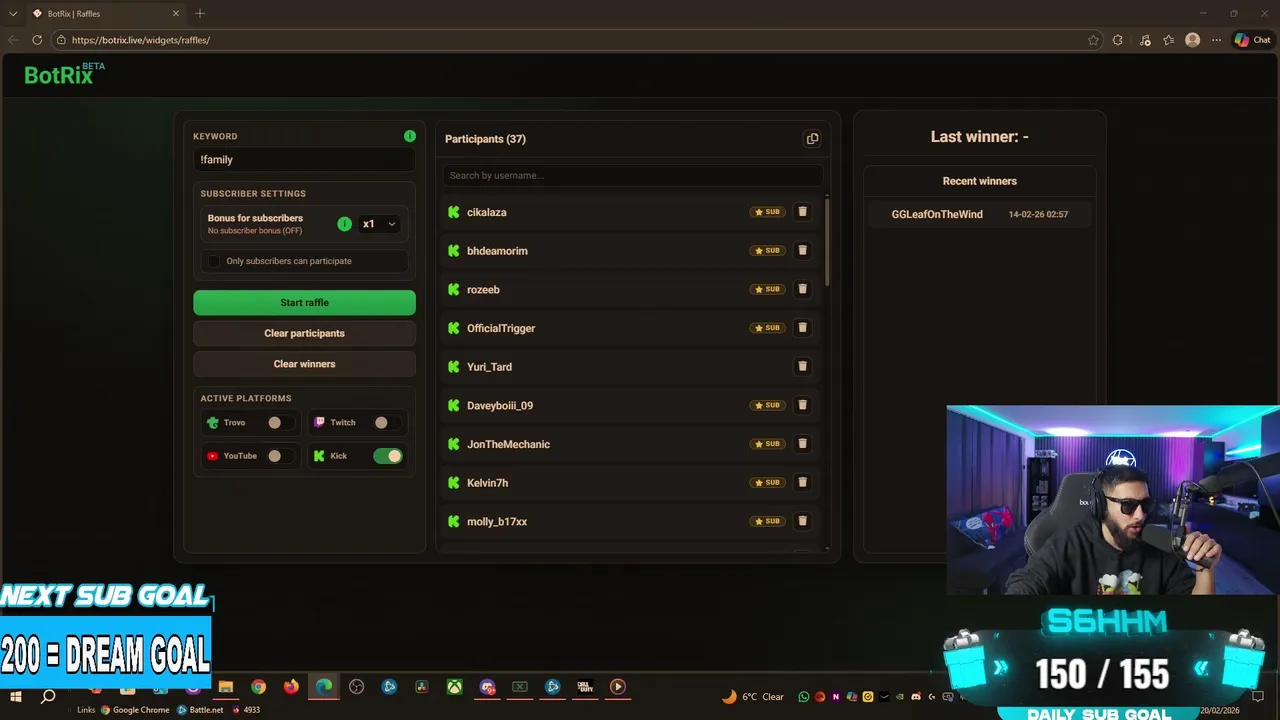The height and width of the screenshot is (720, 1280).
Task: Click the keyword info icon
Action: [x=409, y=136]
